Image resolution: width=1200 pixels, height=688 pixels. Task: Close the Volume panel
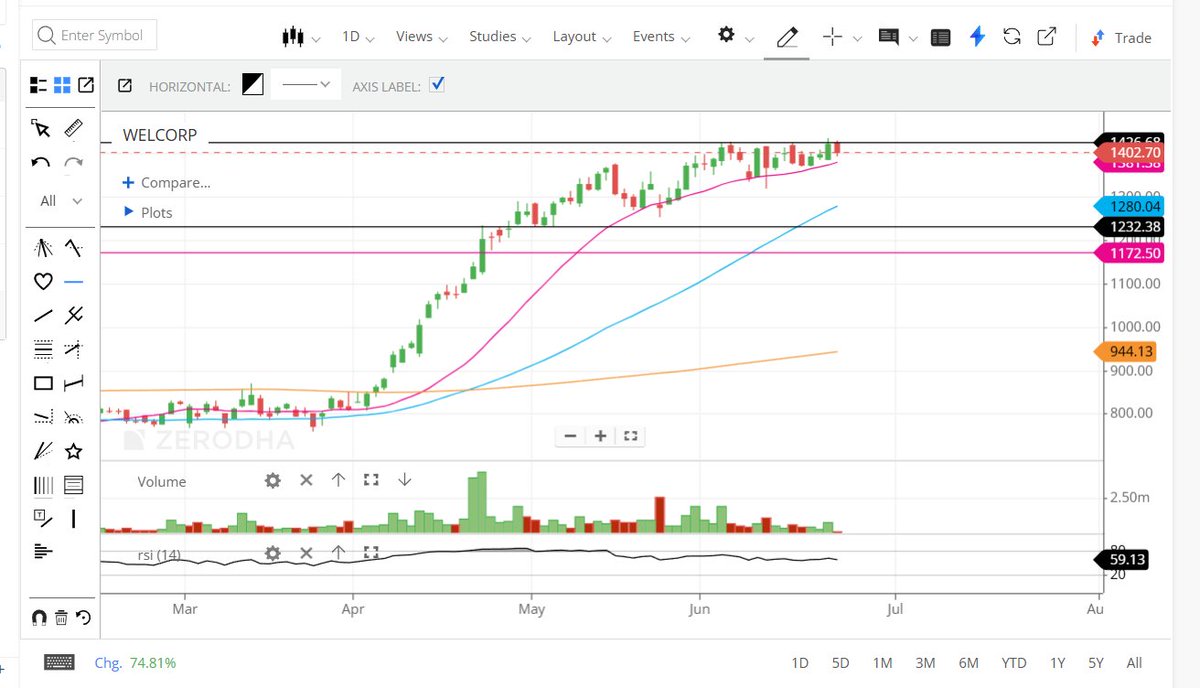(x=306, y=480)
